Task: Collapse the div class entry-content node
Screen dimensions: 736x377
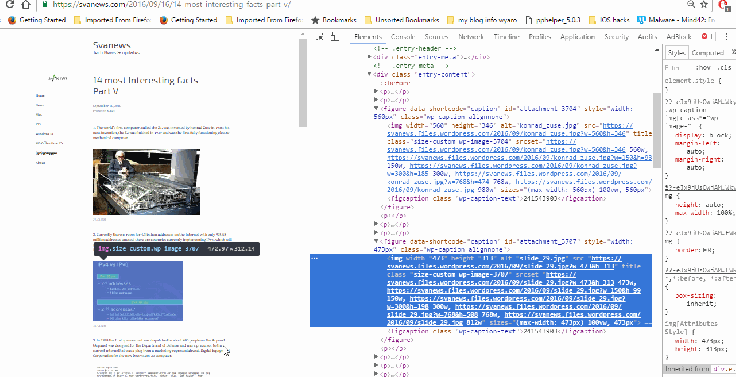Action: (370, 75)
